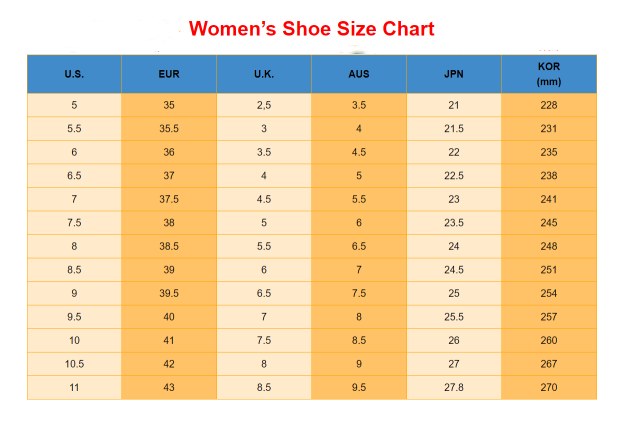
Task: Click the Women's Shoe Size Chart title
Action: coord(313,28)
